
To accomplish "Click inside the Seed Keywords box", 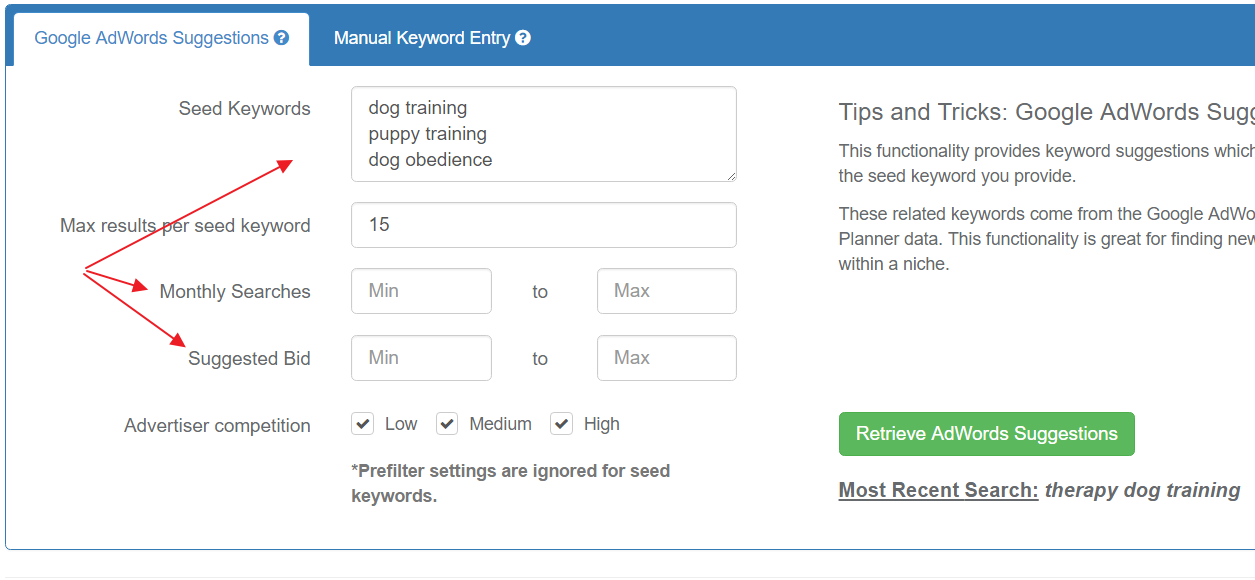I will tap(543, 134).
